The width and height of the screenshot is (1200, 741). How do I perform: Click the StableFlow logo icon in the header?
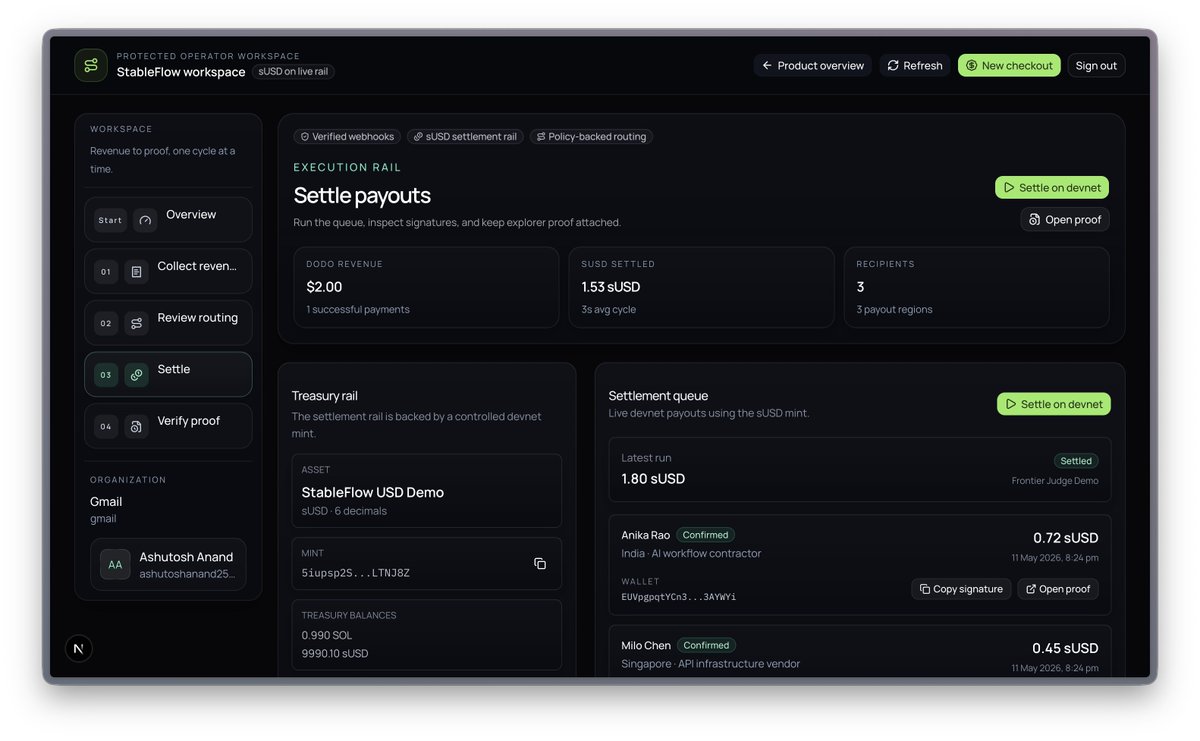coord(90,65)
